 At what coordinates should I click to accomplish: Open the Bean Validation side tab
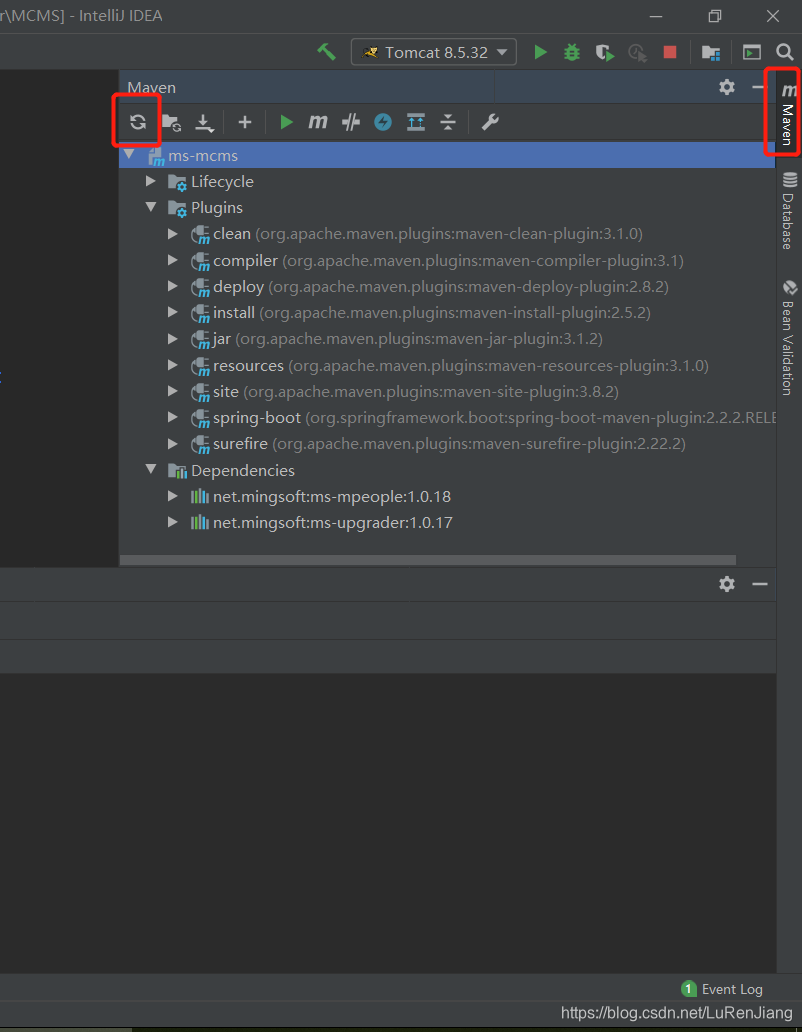[789, 338]
